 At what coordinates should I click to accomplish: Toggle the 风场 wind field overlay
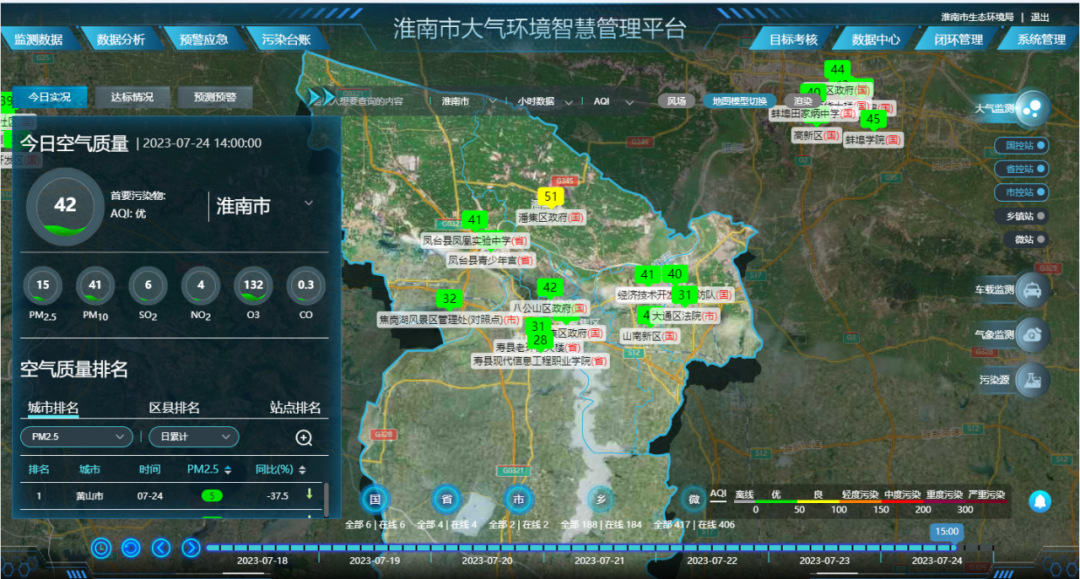[x=676, y=101]
